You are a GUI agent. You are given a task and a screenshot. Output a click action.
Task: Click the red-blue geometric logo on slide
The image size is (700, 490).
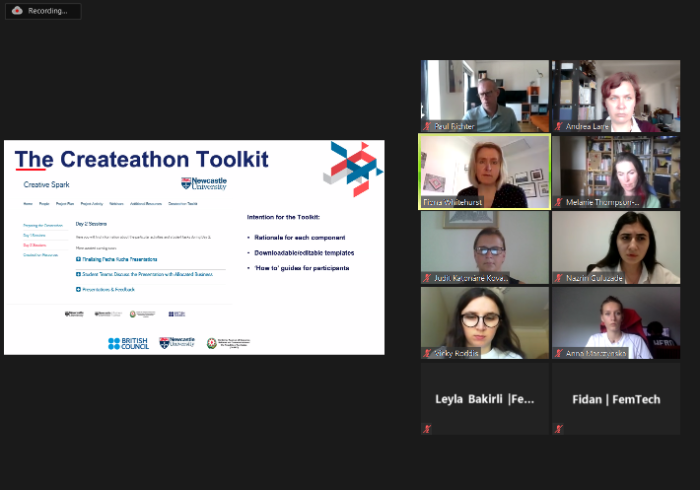(x=350, y=166)
